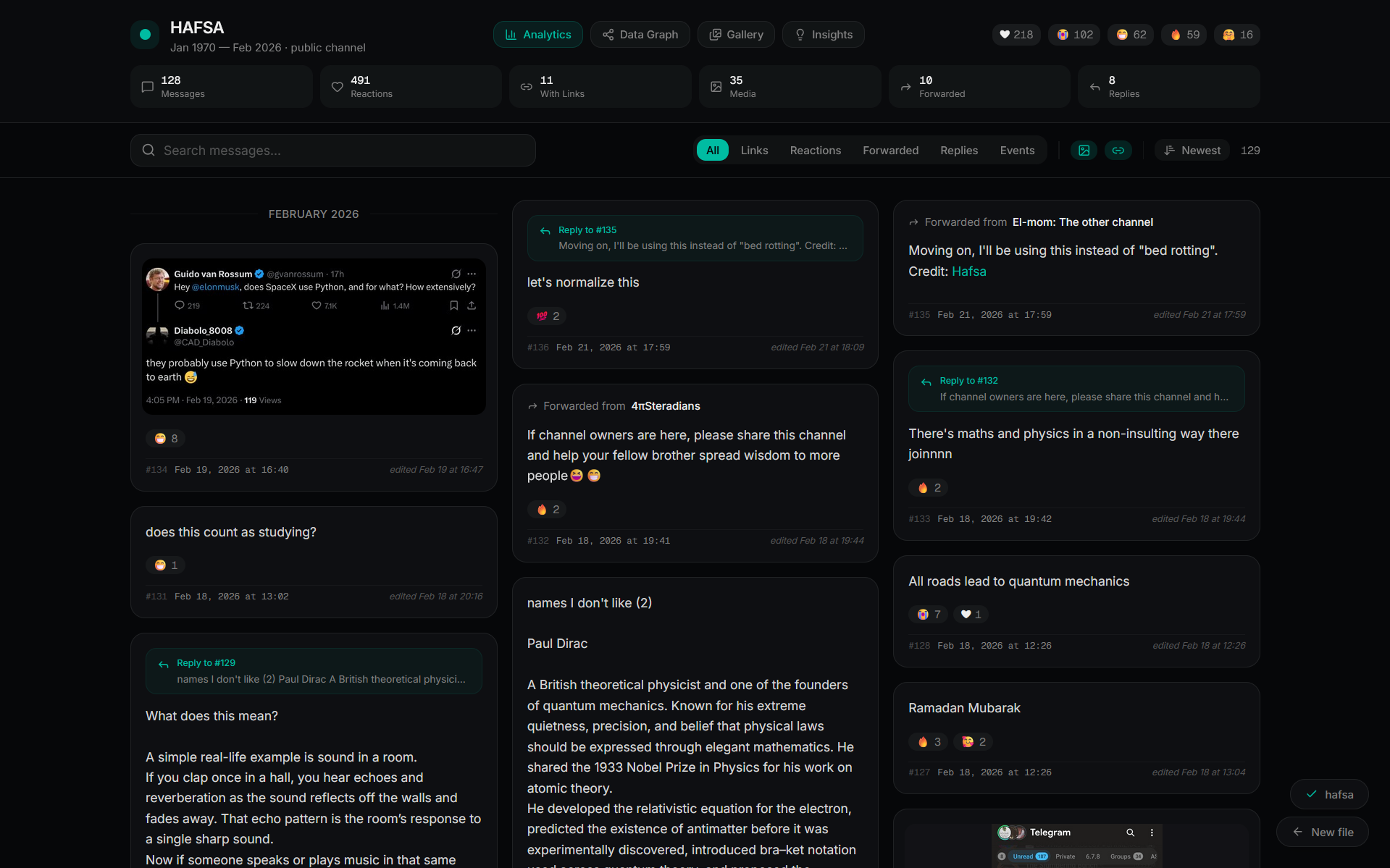
Task: Click the Hafsa credit link
Action: coord(968,271)
